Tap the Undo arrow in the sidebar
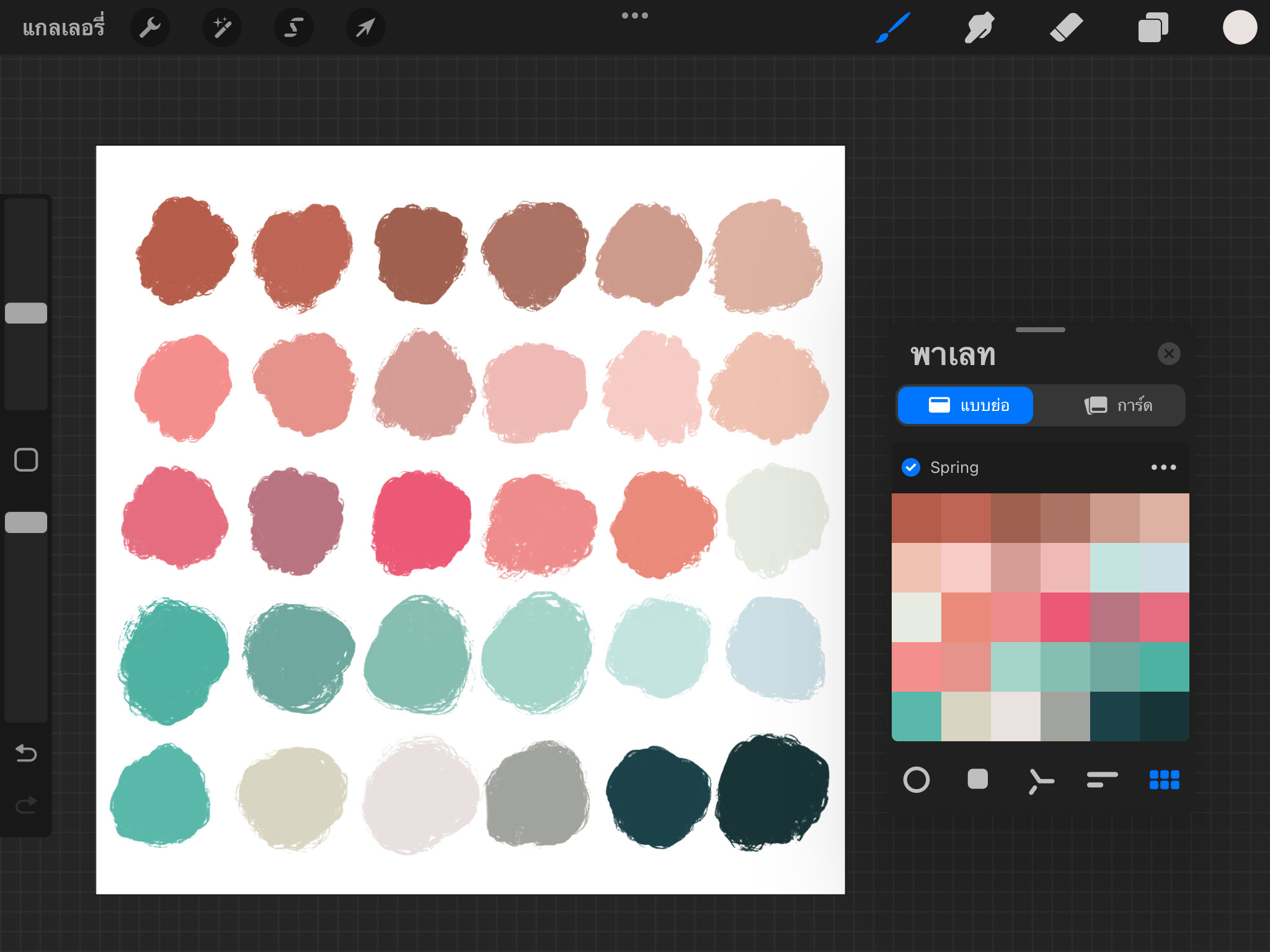This screenshot has width=1270, height=952. point(25,753)
